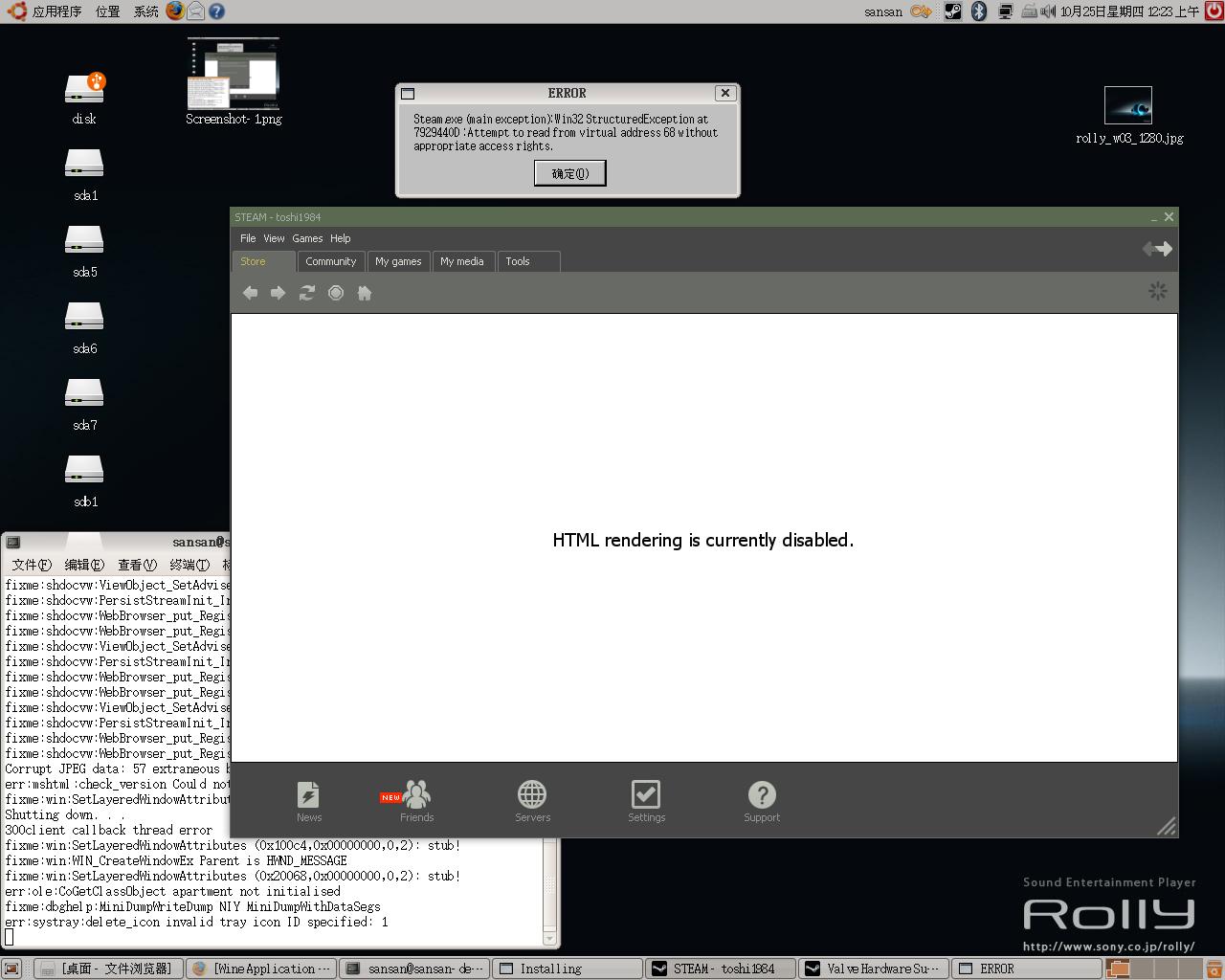Viewport: 1225px width, 980px height.
Task: Switch to the Community tab
Action: click(x=331, y=261)
